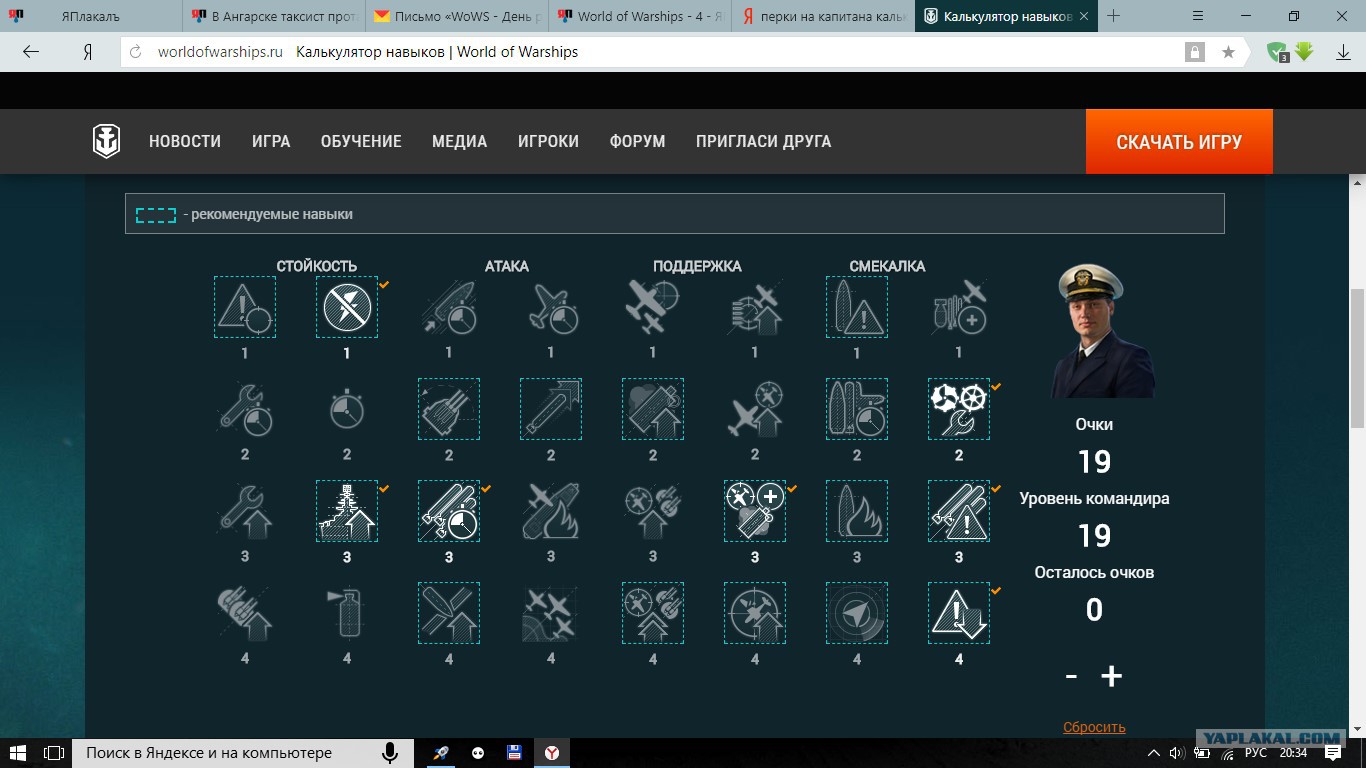1366x768 pixels.
Task: Deselect the crossed-out lightning tier 1 skill
Action: click(347, 307)
